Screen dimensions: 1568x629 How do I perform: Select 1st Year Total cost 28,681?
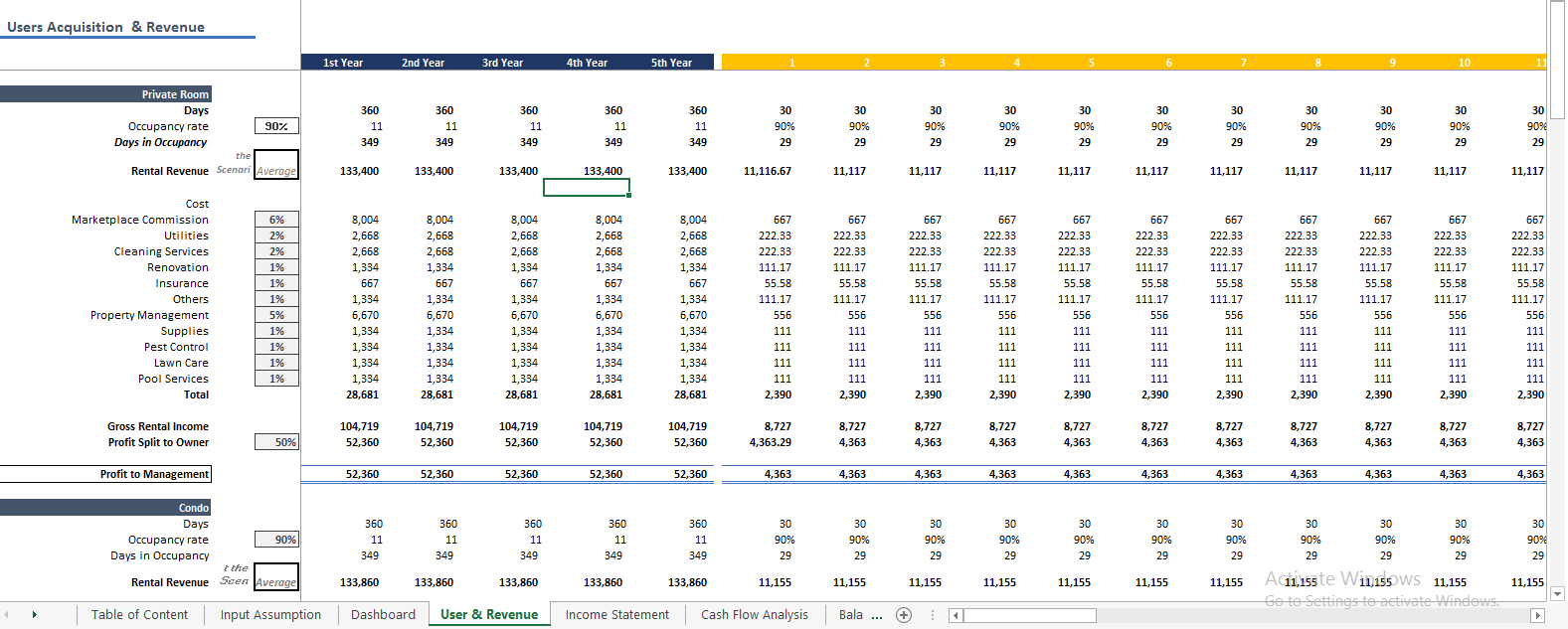click(363, 394)
